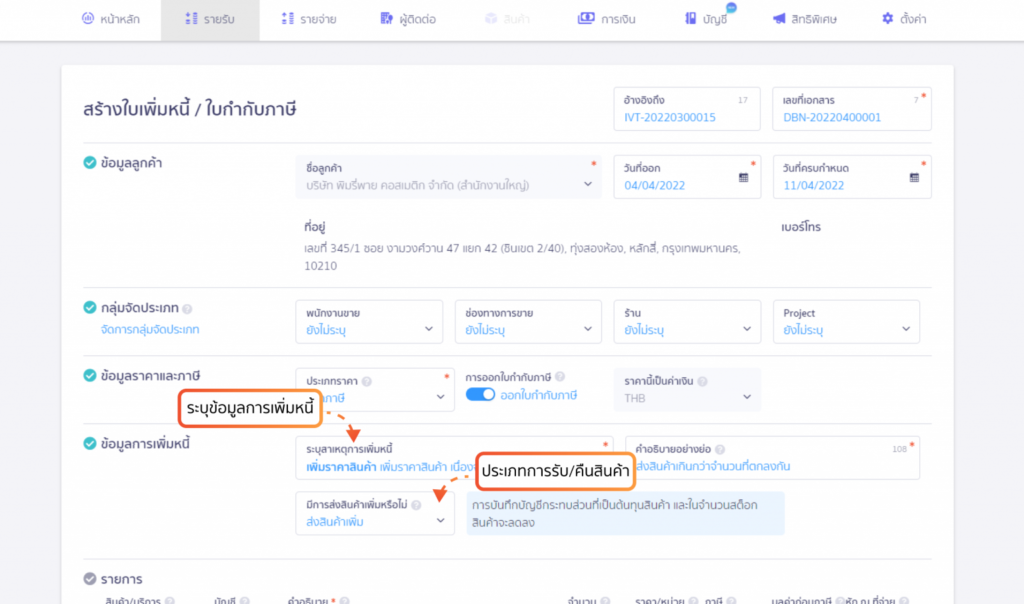Image resolution: width=1024 pixels, height=604 pixels.
Task: Go to the การเงิน menu tab
Action: click(x=607, y=20)
